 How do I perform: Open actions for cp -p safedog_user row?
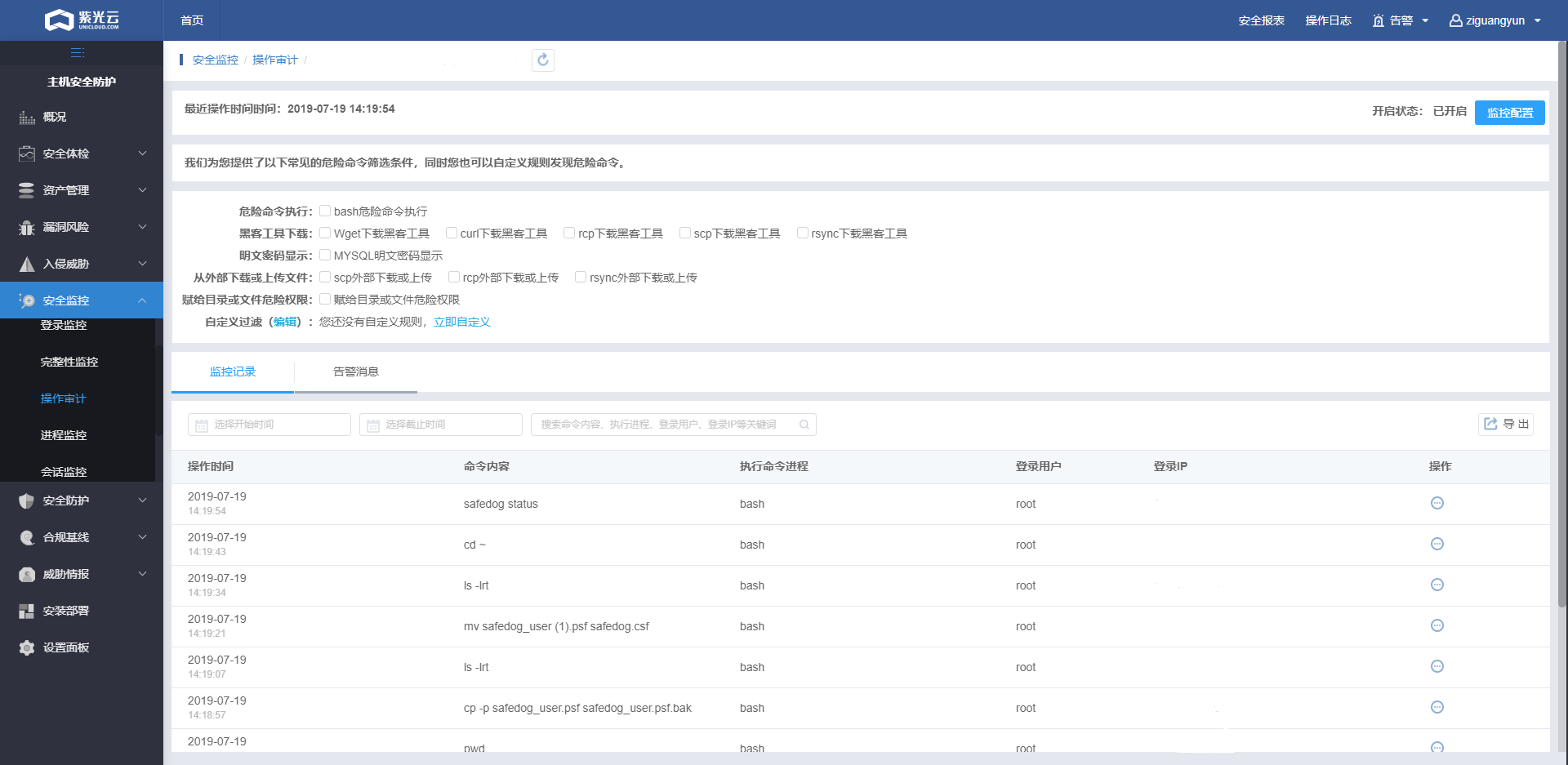[1437, 707]
